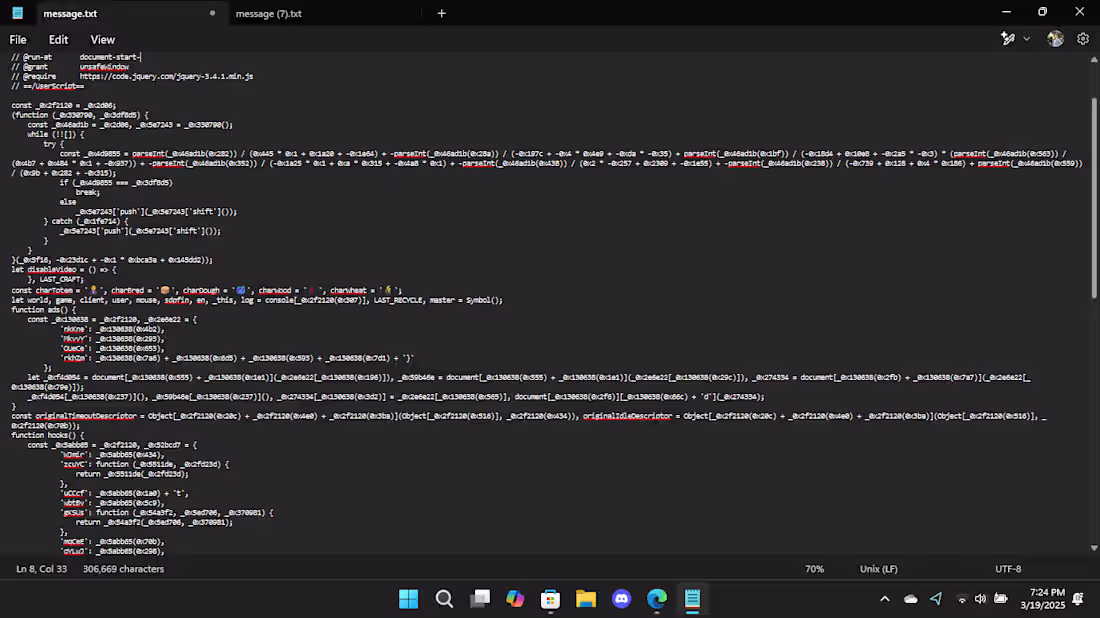Open taskbar Search
The image size is (1100, 618).
click(444, 599)
